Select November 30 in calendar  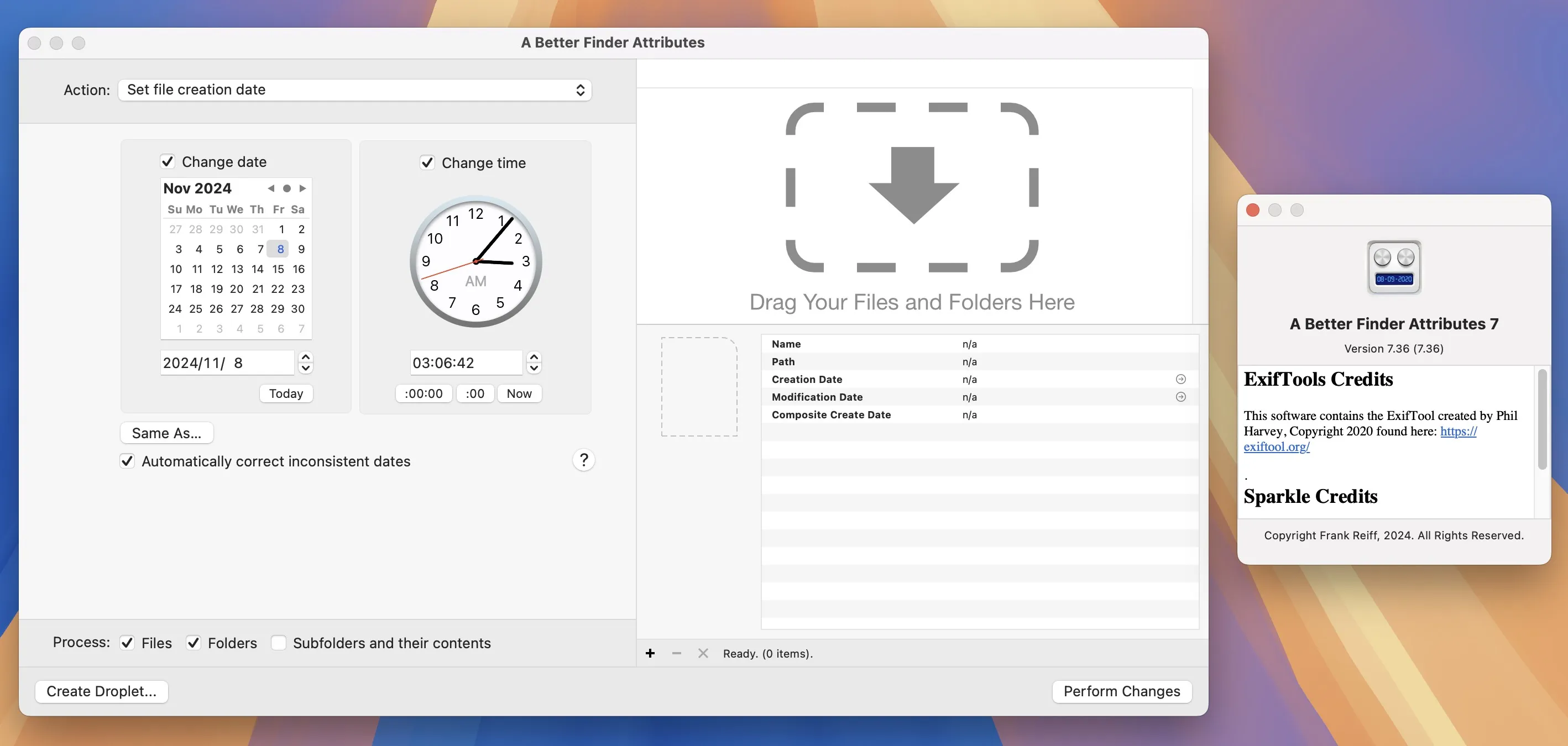point(297,308)
